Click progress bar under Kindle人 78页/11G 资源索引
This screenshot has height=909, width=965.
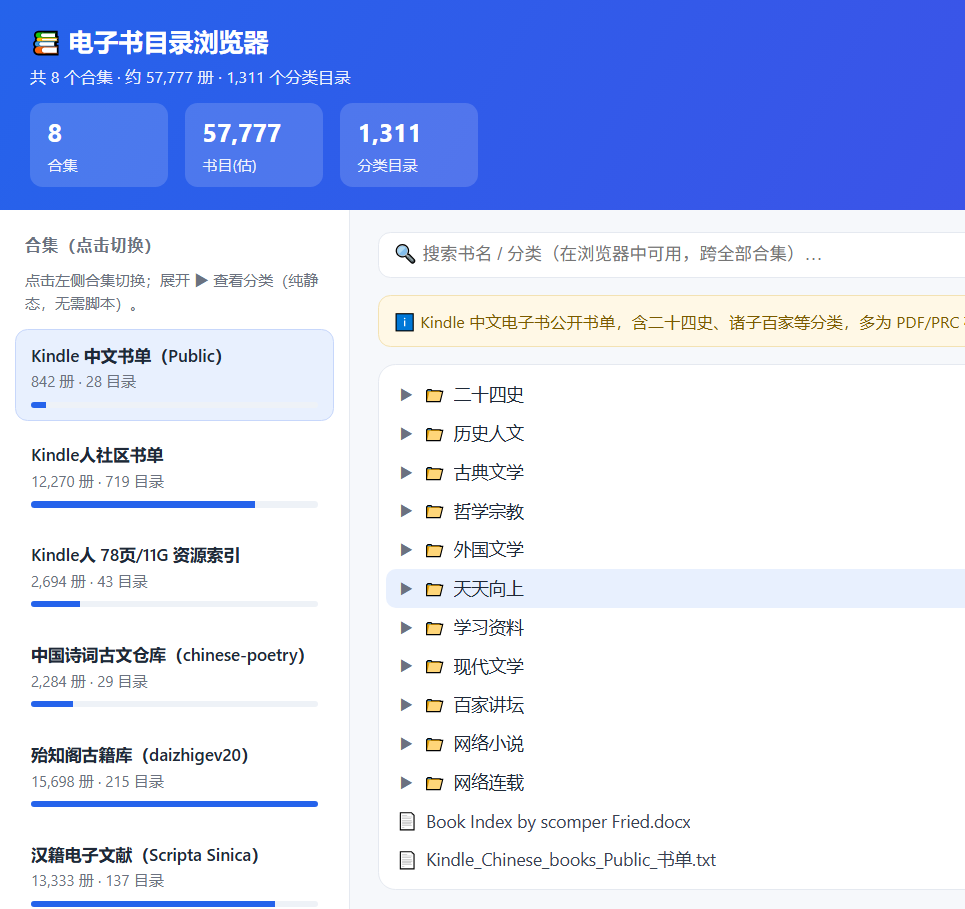pyautogui.click(x=174, y=604)
